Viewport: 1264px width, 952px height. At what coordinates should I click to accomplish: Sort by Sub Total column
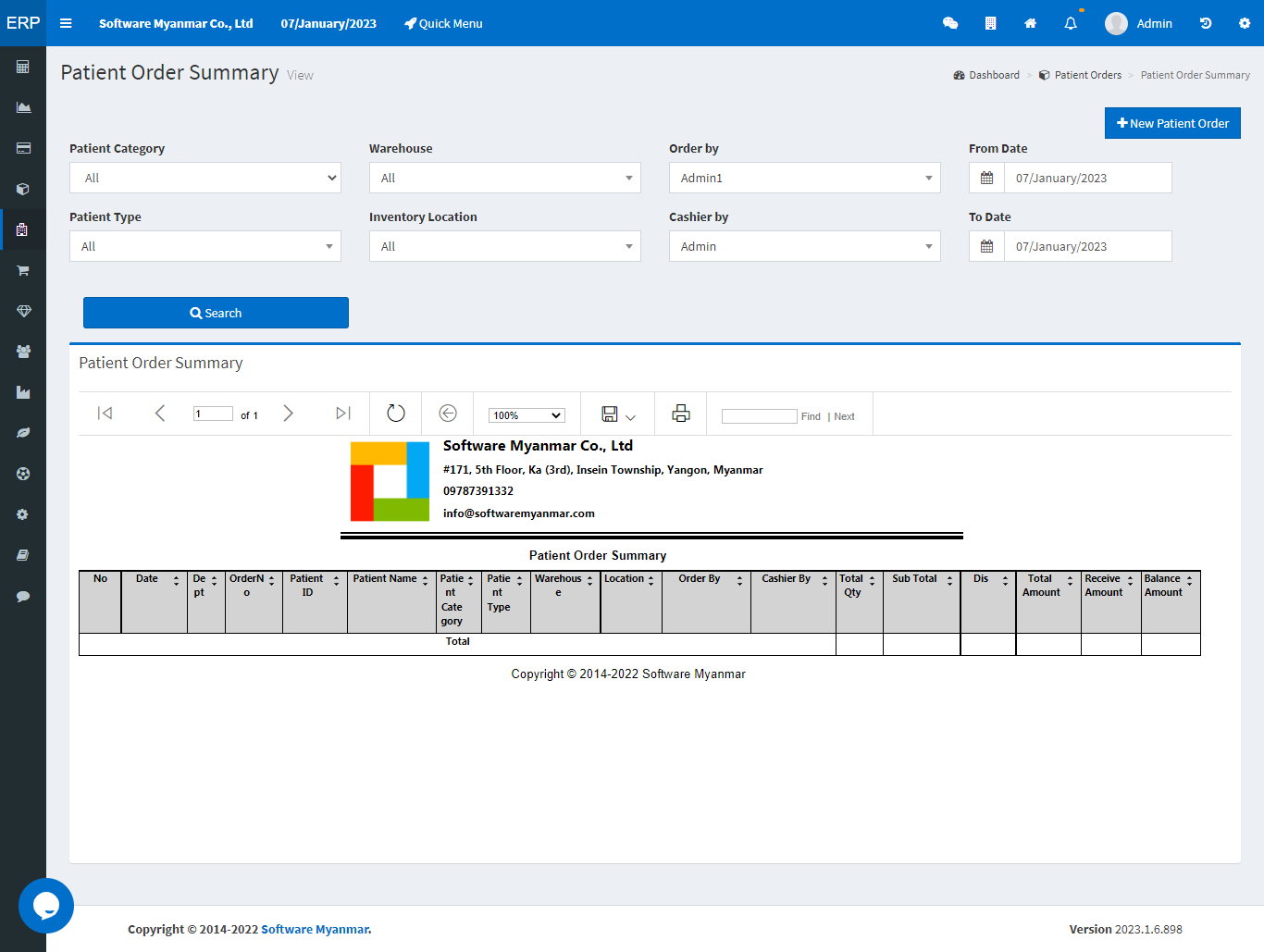click(949, 581)
